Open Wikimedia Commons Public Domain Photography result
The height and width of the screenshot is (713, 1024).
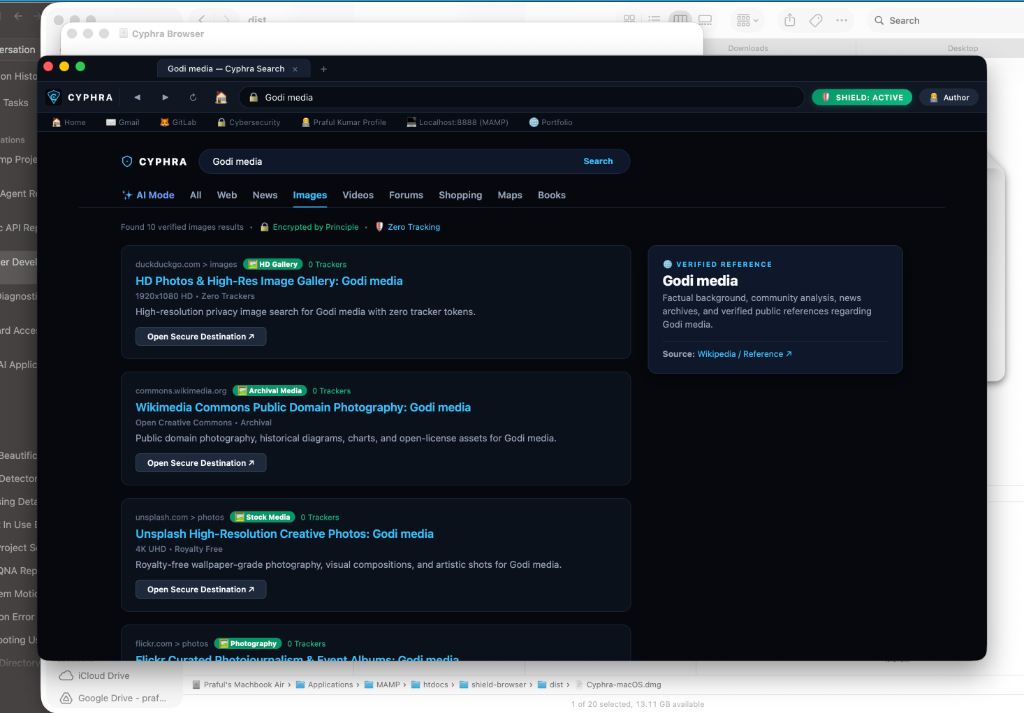303,407
